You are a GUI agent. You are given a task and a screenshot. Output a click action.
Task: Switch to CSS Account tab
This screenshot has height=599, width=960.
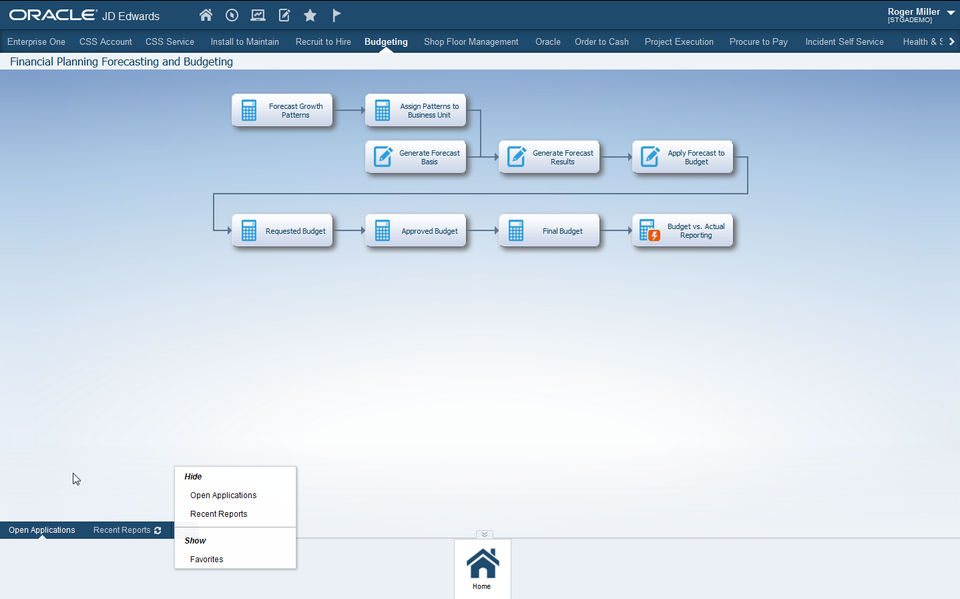click(105, 42)
